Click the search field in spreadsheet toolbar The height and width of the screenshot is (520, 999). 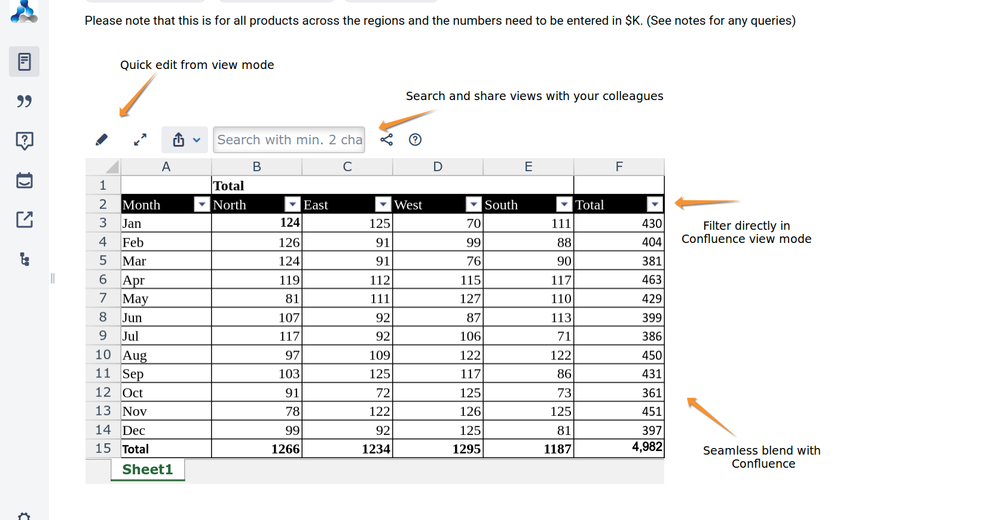[289, 140]
